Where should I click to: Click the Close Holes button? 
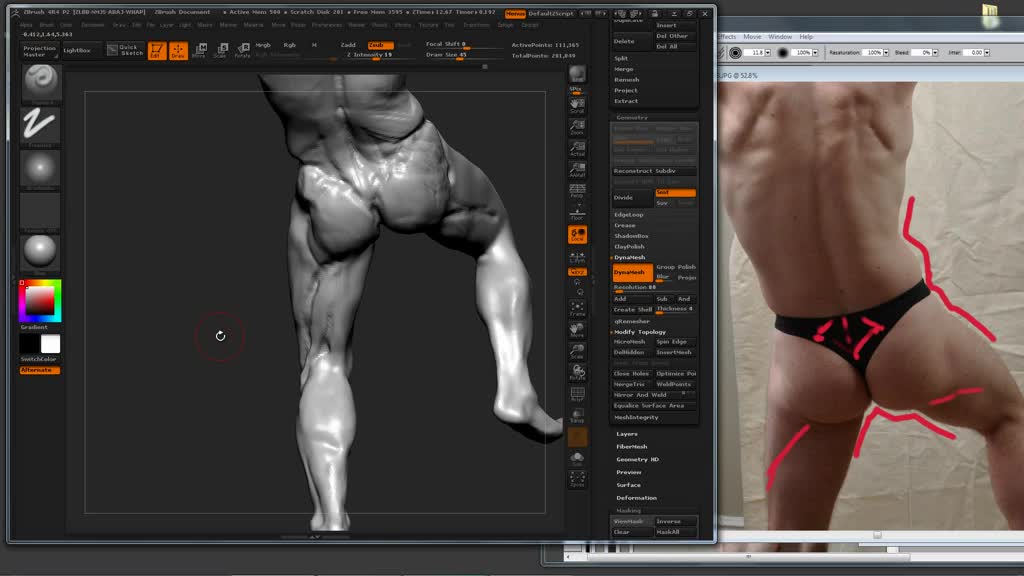(632, 374)
